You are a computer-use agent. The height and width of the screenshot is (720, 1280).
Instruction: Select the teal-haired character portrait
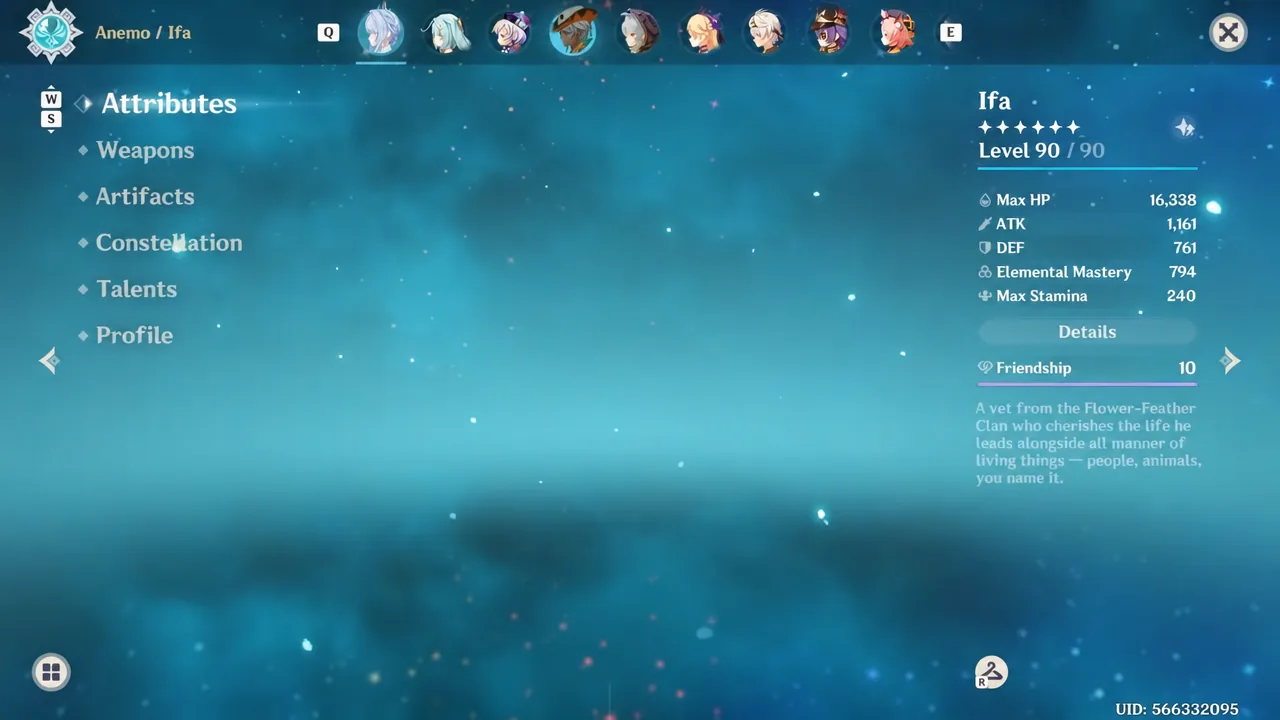pyautogui.click(x=445, y=32)
